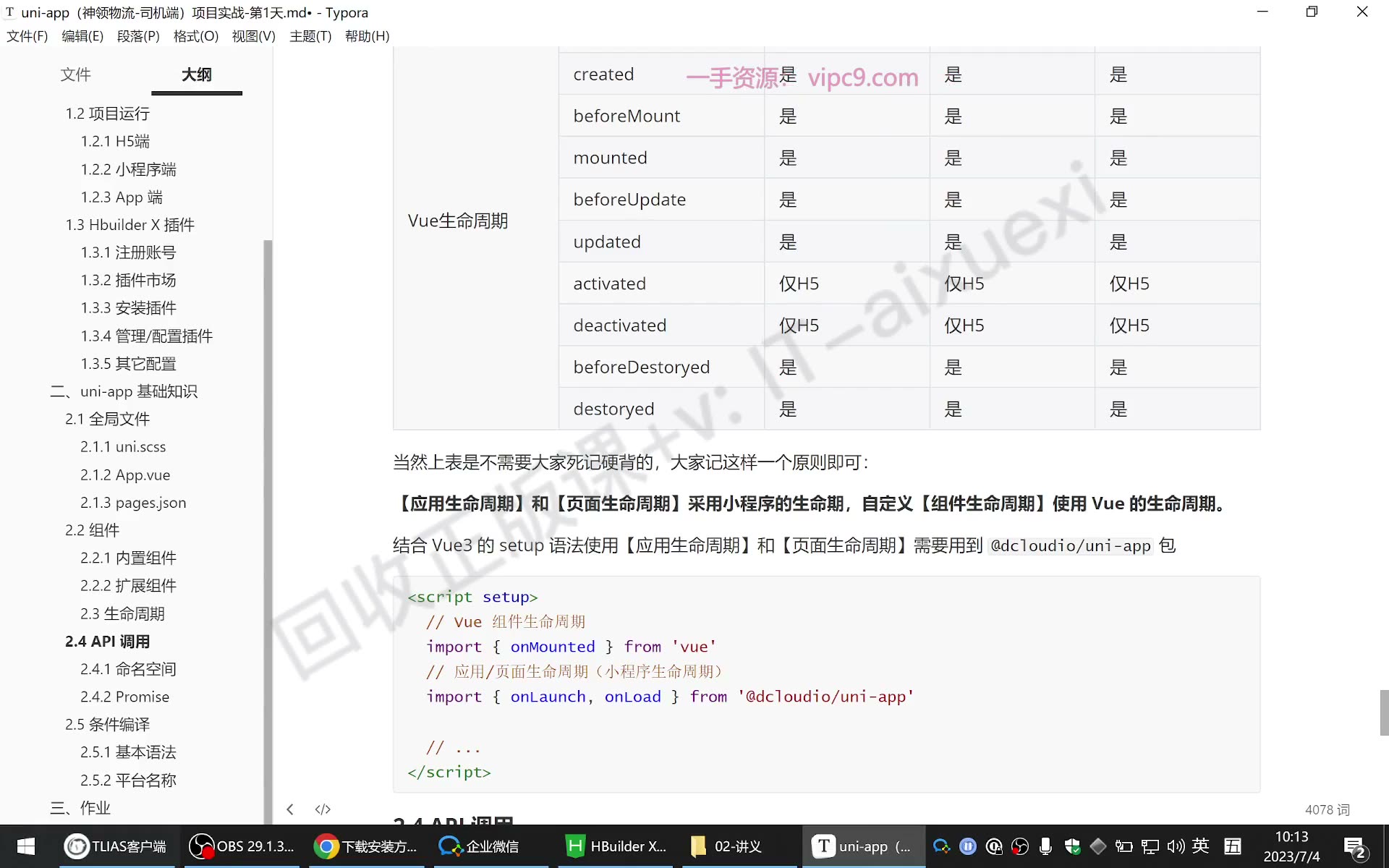Switch to HBuilder X taskbar app
1389x868 pixels.
(616, 846)
